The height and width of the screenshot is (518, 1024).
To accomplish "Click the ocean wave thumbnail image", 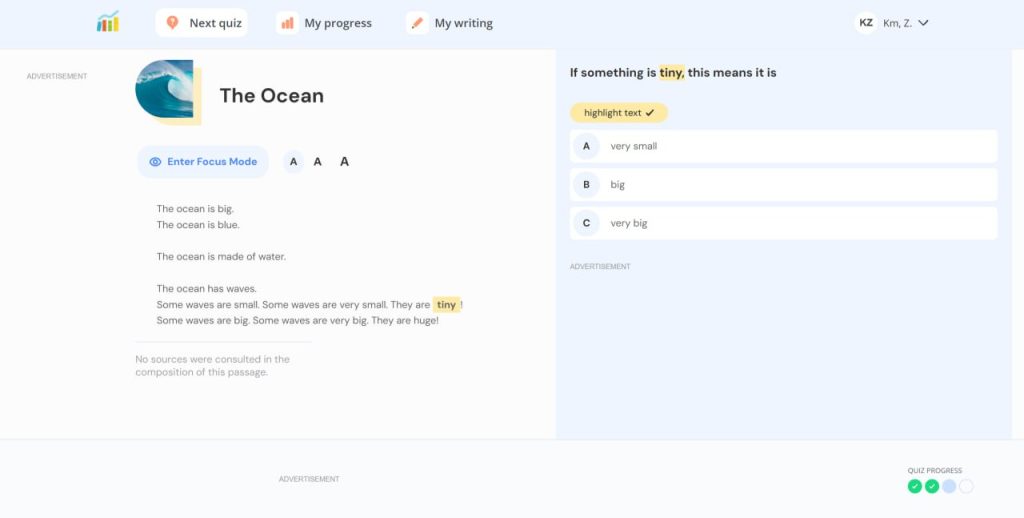I will [165, 89].
